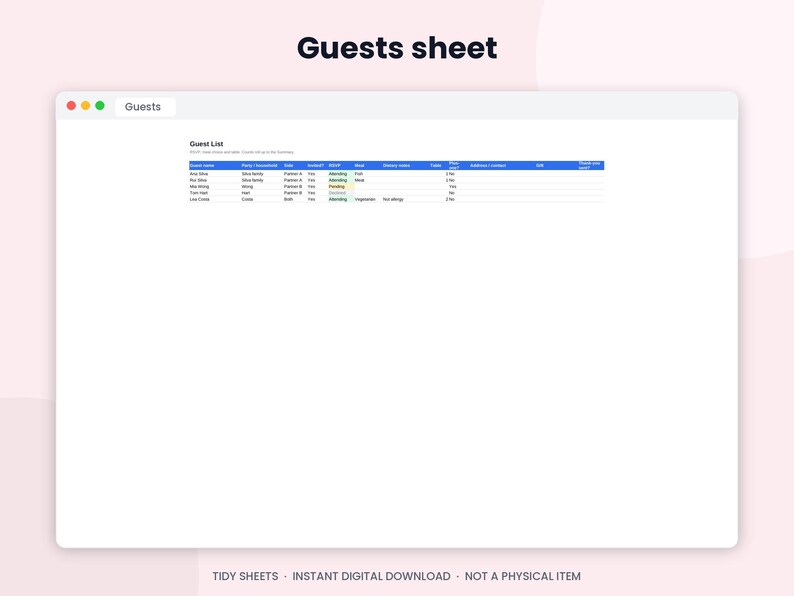The image size is (794, 596).
Task: Click the green maximize window dot
Action: pyautogui.click(x=100, y=105)
